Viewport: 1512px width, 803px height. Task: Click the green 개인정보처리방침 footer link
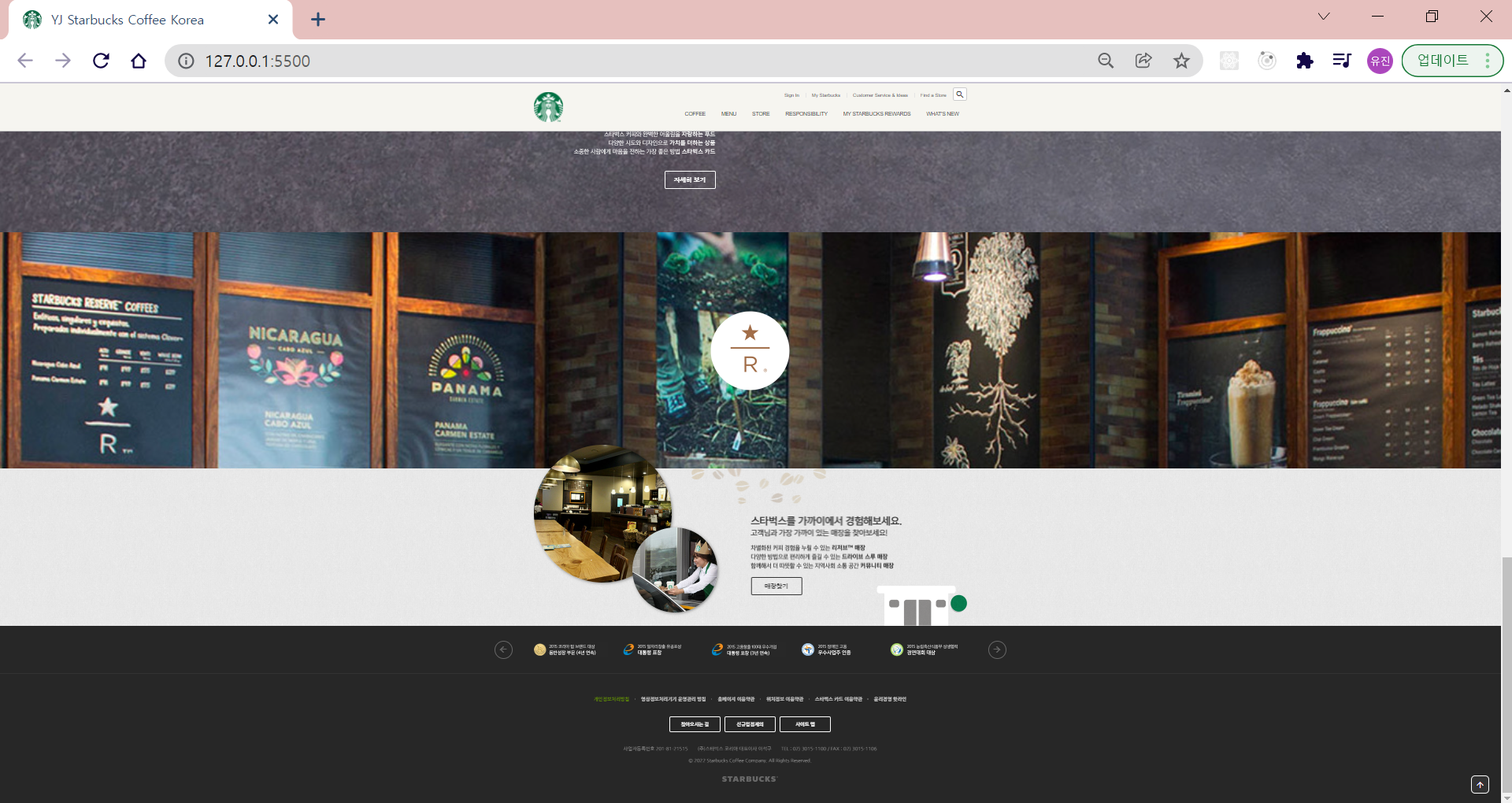pos(612,699)
